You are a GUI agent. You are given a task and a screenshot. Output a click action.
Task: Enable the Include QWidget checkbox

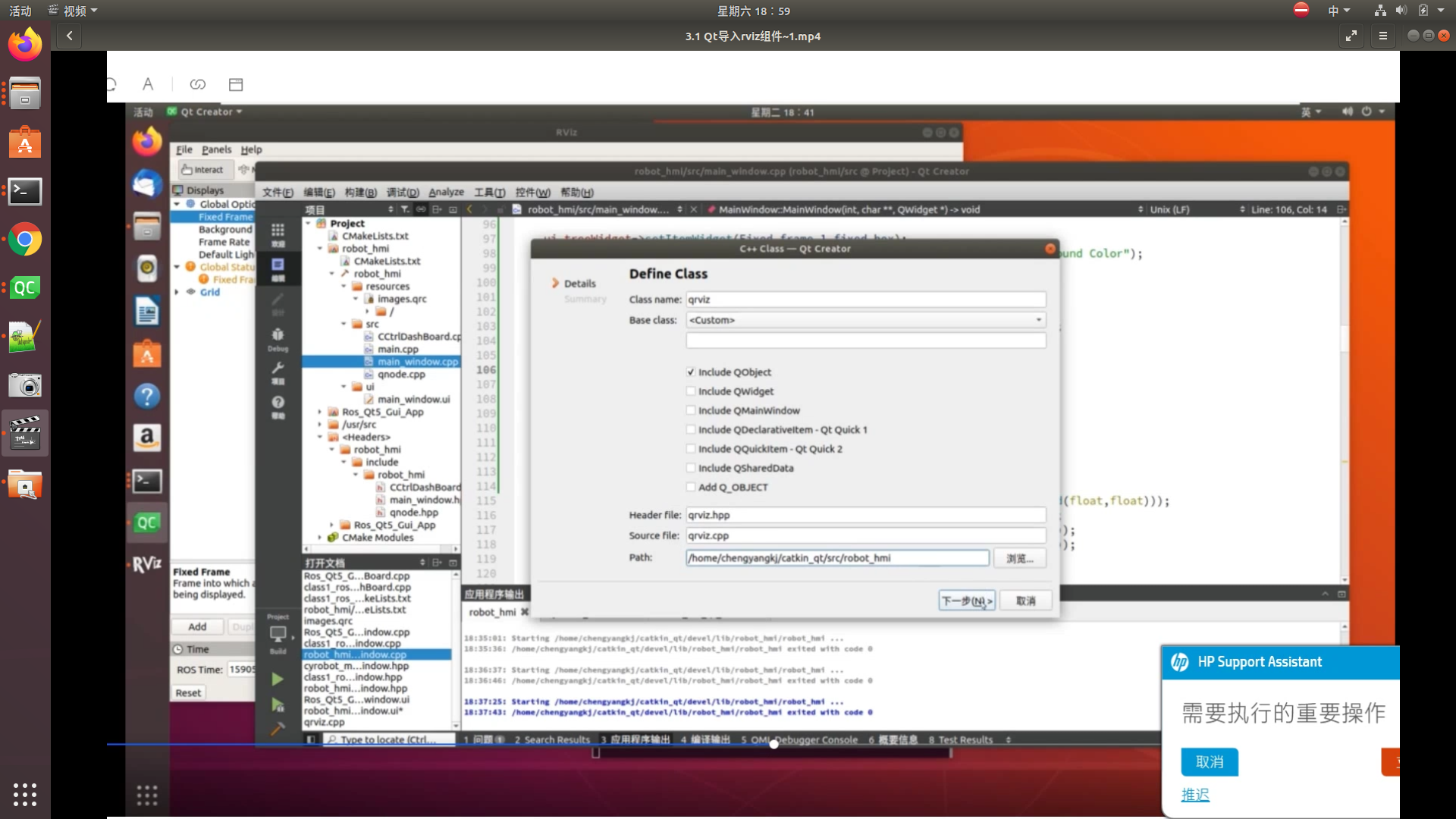coord(691,391)
